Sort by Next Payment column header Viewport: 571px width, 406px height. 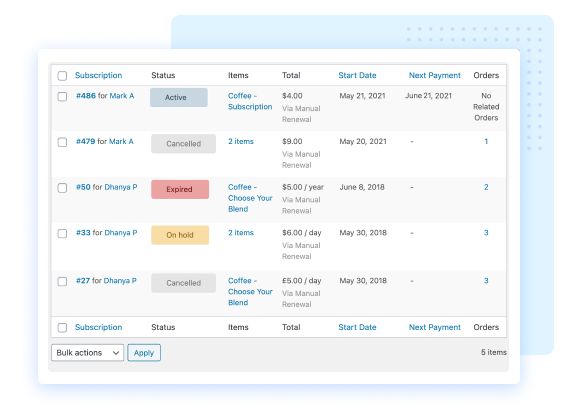tap(434, 75)
